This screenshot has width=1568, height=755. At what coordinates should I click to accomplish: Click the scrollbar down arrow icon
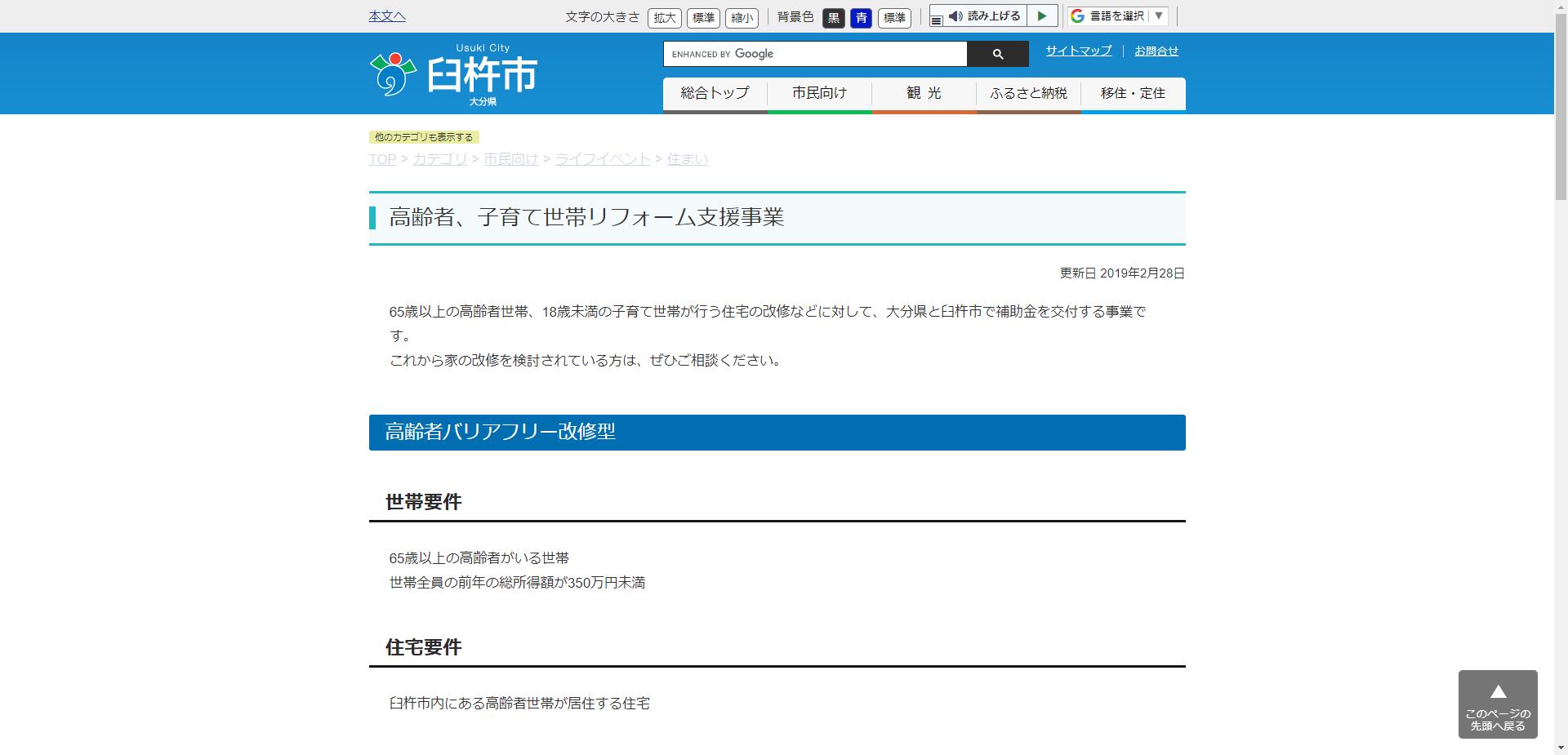[x=1559, y=747]
